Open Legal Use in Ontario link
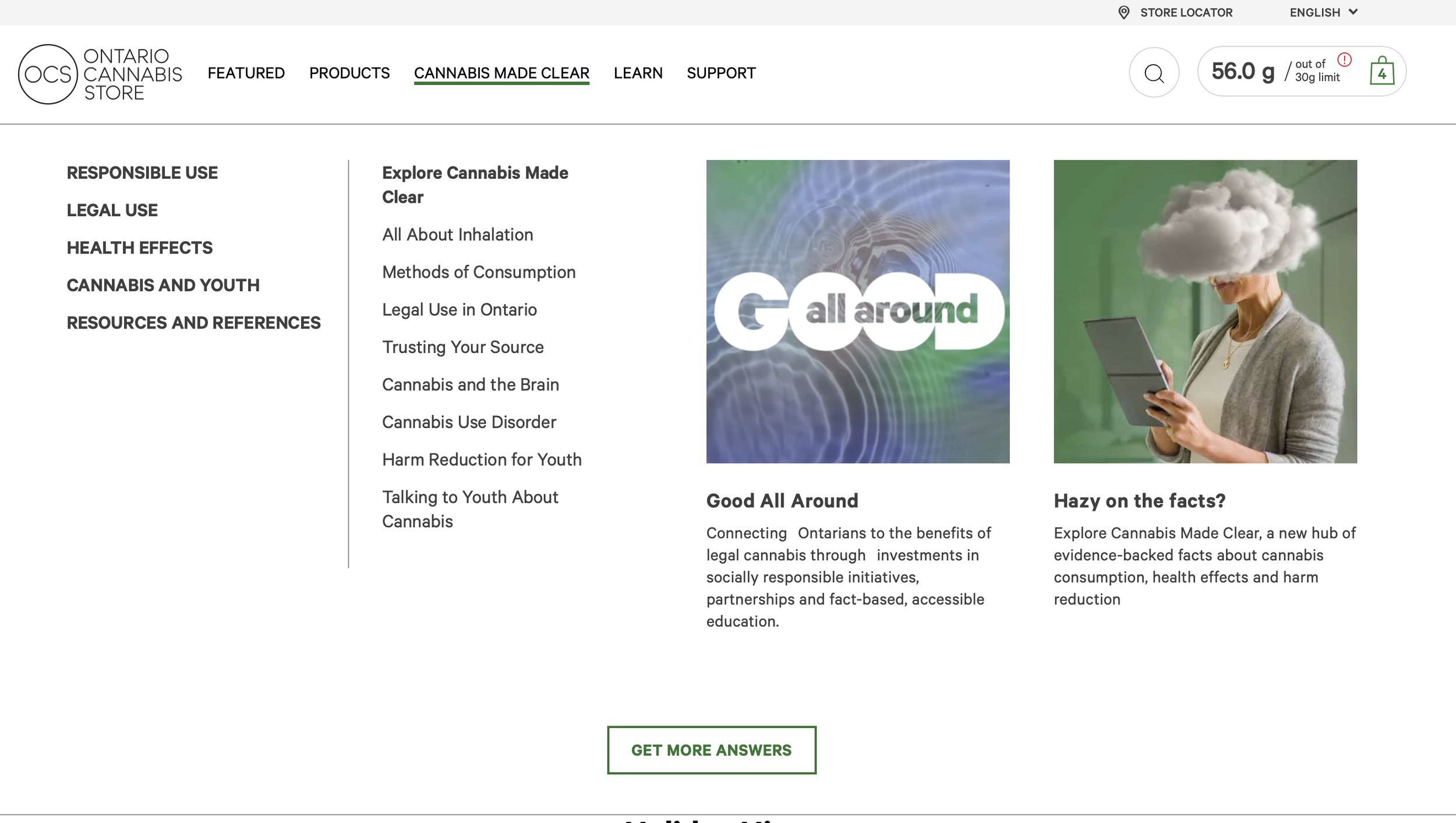Image resolution: width=1456 pixels, height=823 pixels. pos(459,310)
